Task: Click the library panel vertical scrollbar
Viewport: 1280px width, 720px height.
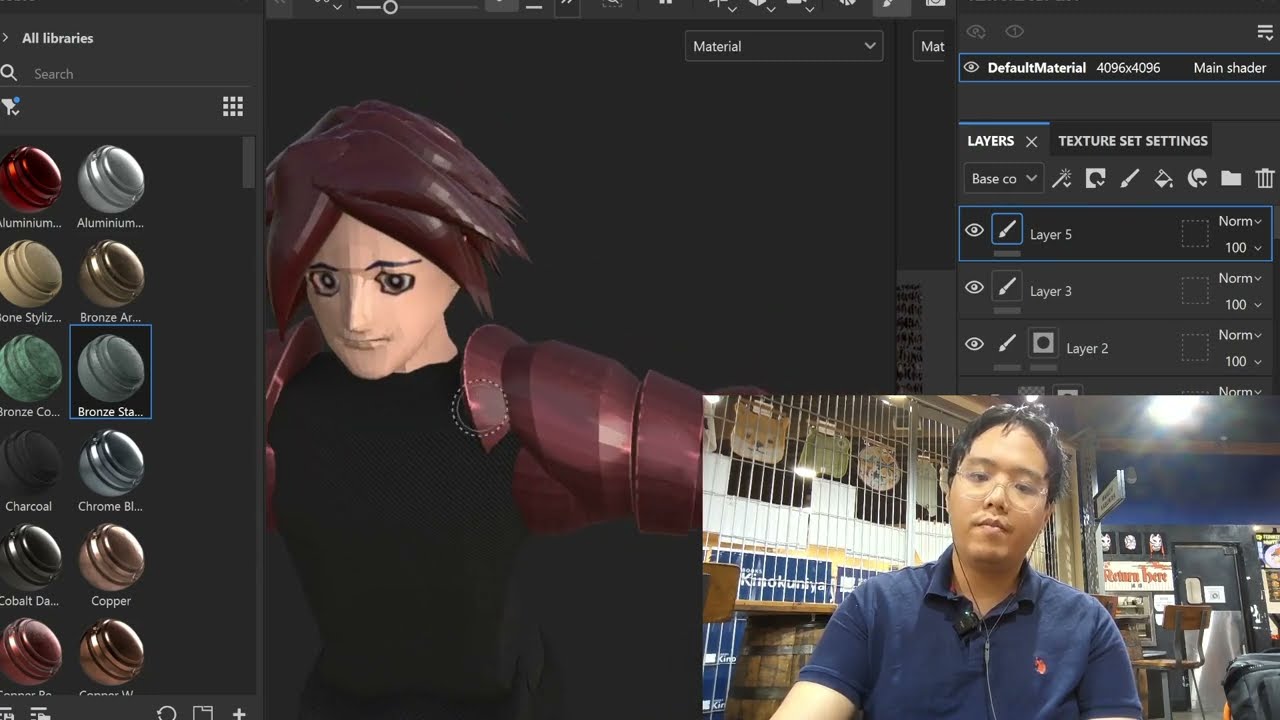Action: tap(249, 163)
